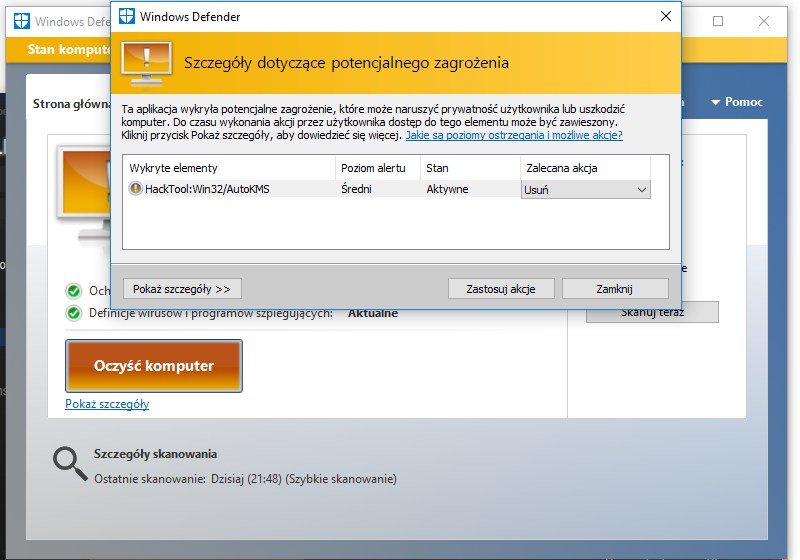Expand details with Pokaż szczegóły >> button
This screenshot has height=560, width=800.
tap(182, 289)
